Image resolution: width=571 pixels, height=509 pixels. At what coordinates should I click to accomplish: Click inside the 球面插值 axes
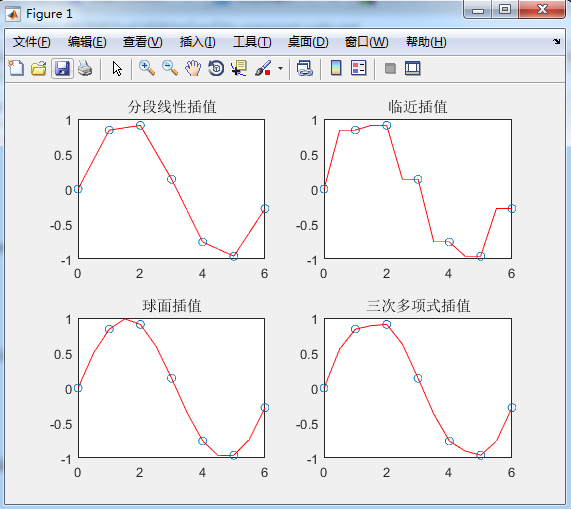[x=172, y=388]
